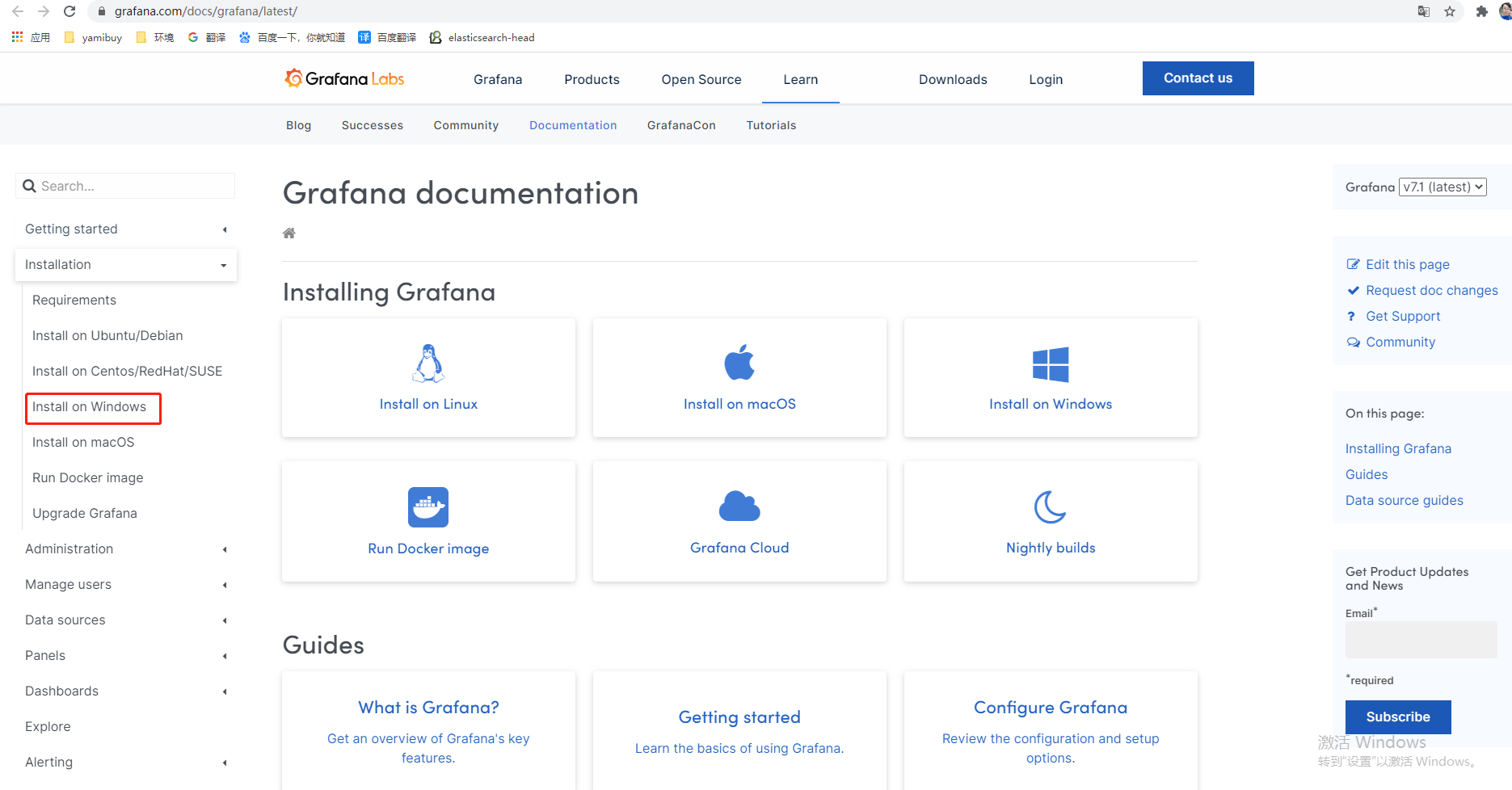This screenshot has height=790, width=1512.
Task: Open the browser extensions puzzle icon
Action: pos(1481,11)
